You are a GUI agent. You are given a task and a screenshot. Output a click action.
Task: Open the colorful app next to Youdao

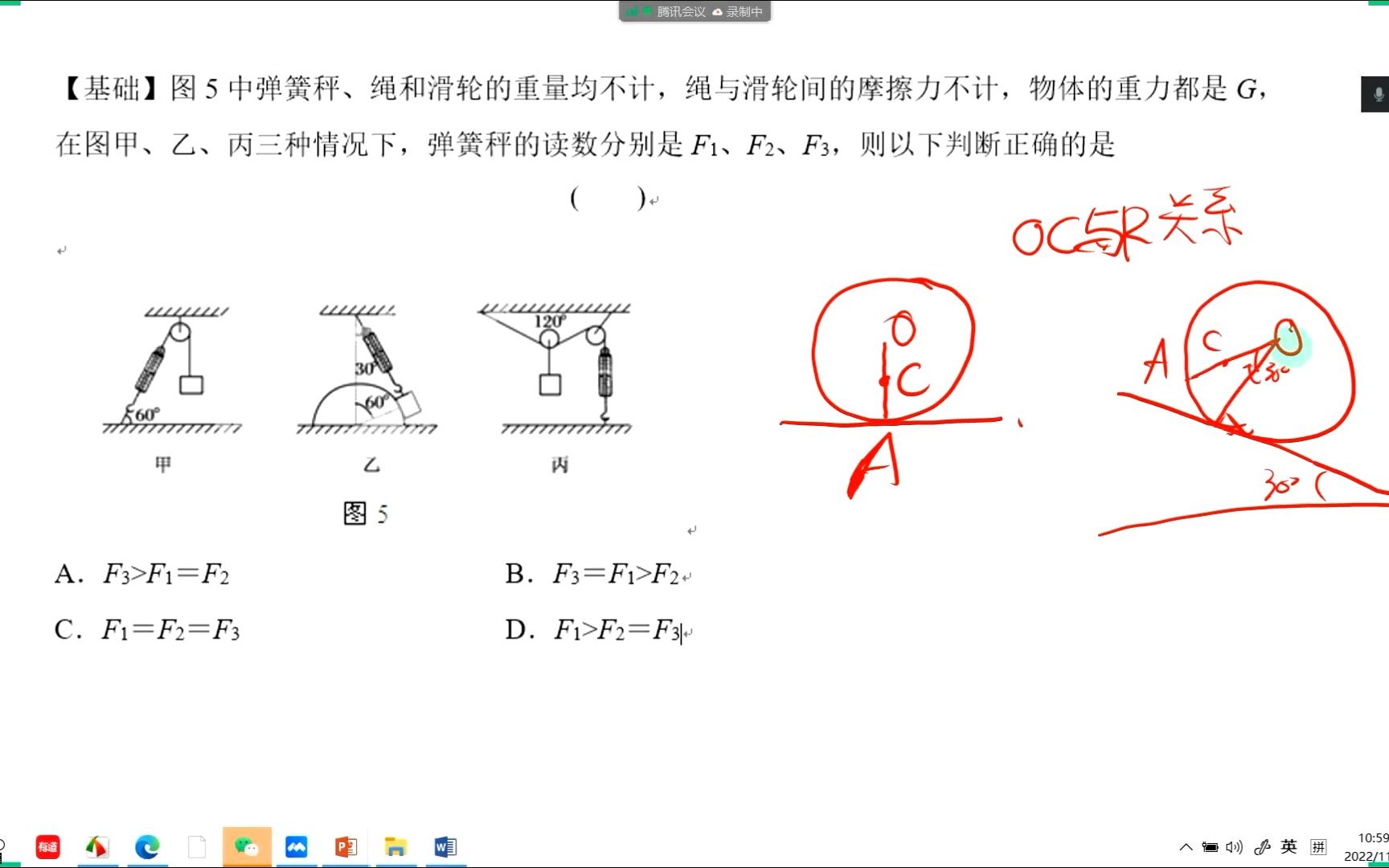tap(97, 846)
